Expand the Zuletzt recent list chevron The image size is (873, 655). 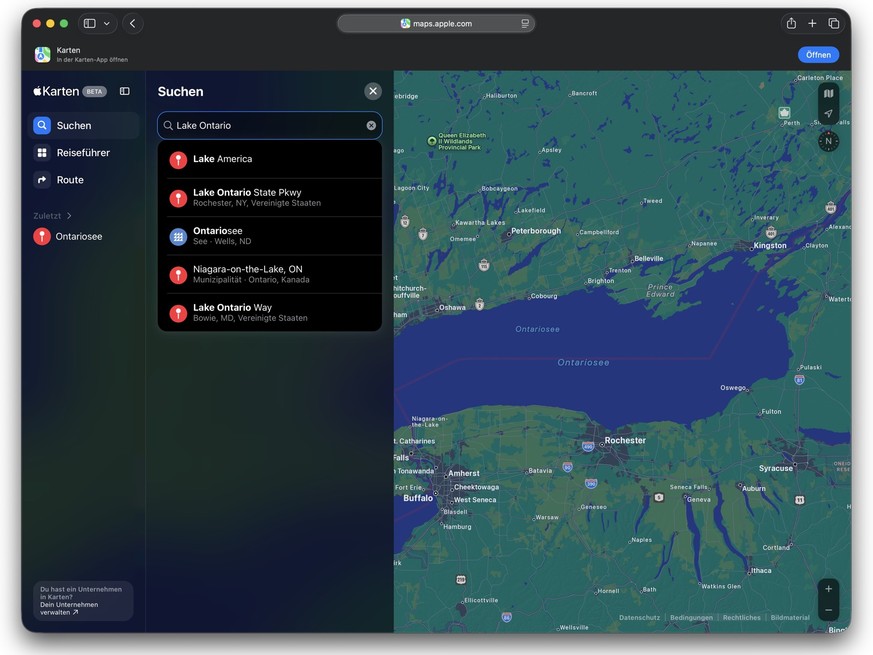[69, 216]
